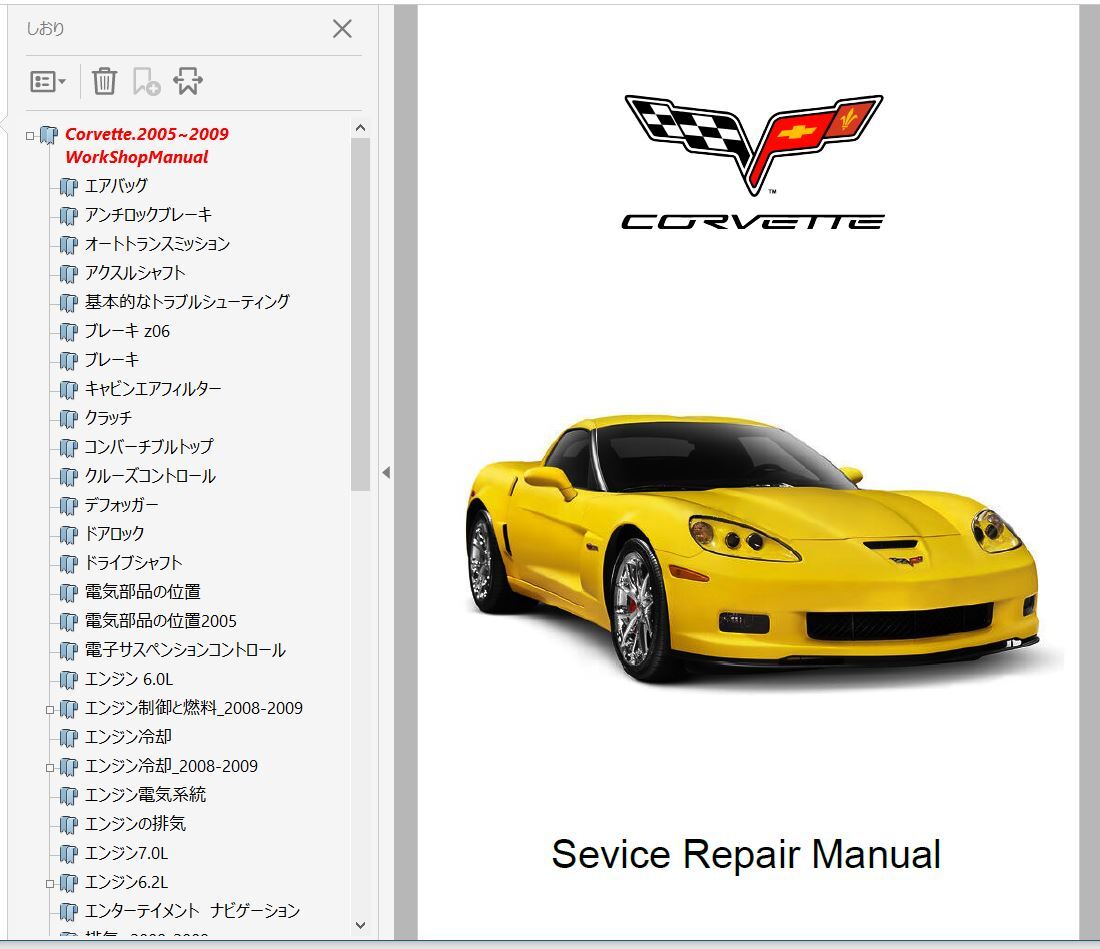Click the クラッチ bookmark icon
The height and width of the screenshot is (949, 1100).
click(67, 418)
